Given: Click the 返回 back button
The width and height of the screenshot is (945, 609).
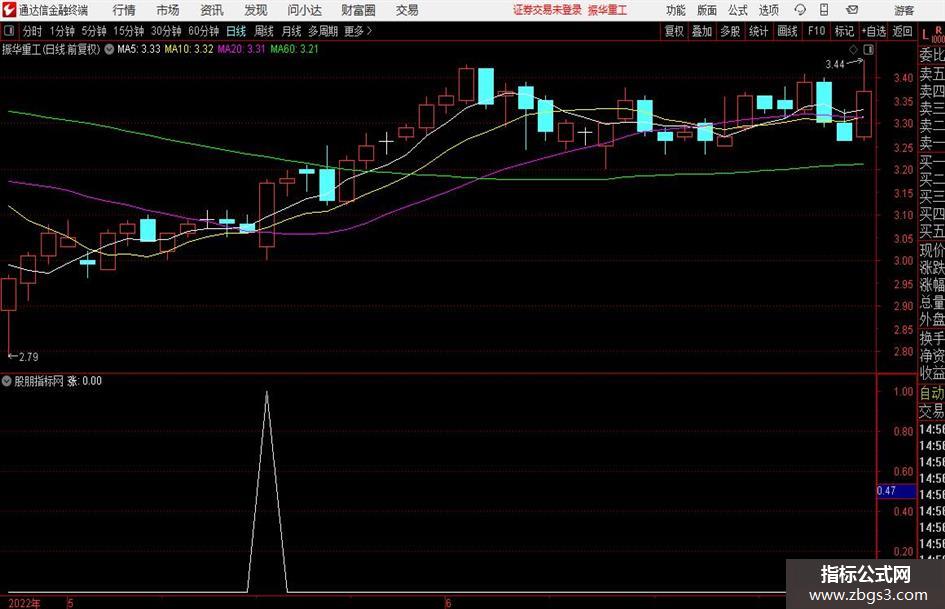Looking at the screenshot, I should [902, 31].
